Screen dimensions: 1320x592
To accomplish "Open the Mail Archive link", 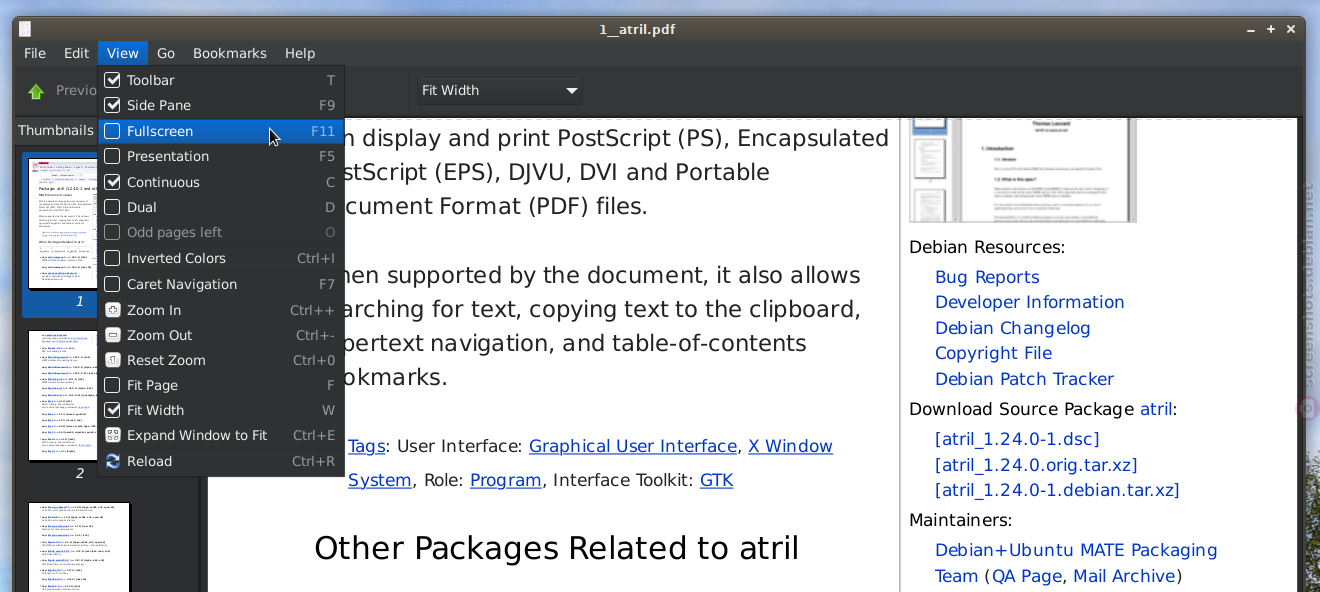I will pos(1124,576).
